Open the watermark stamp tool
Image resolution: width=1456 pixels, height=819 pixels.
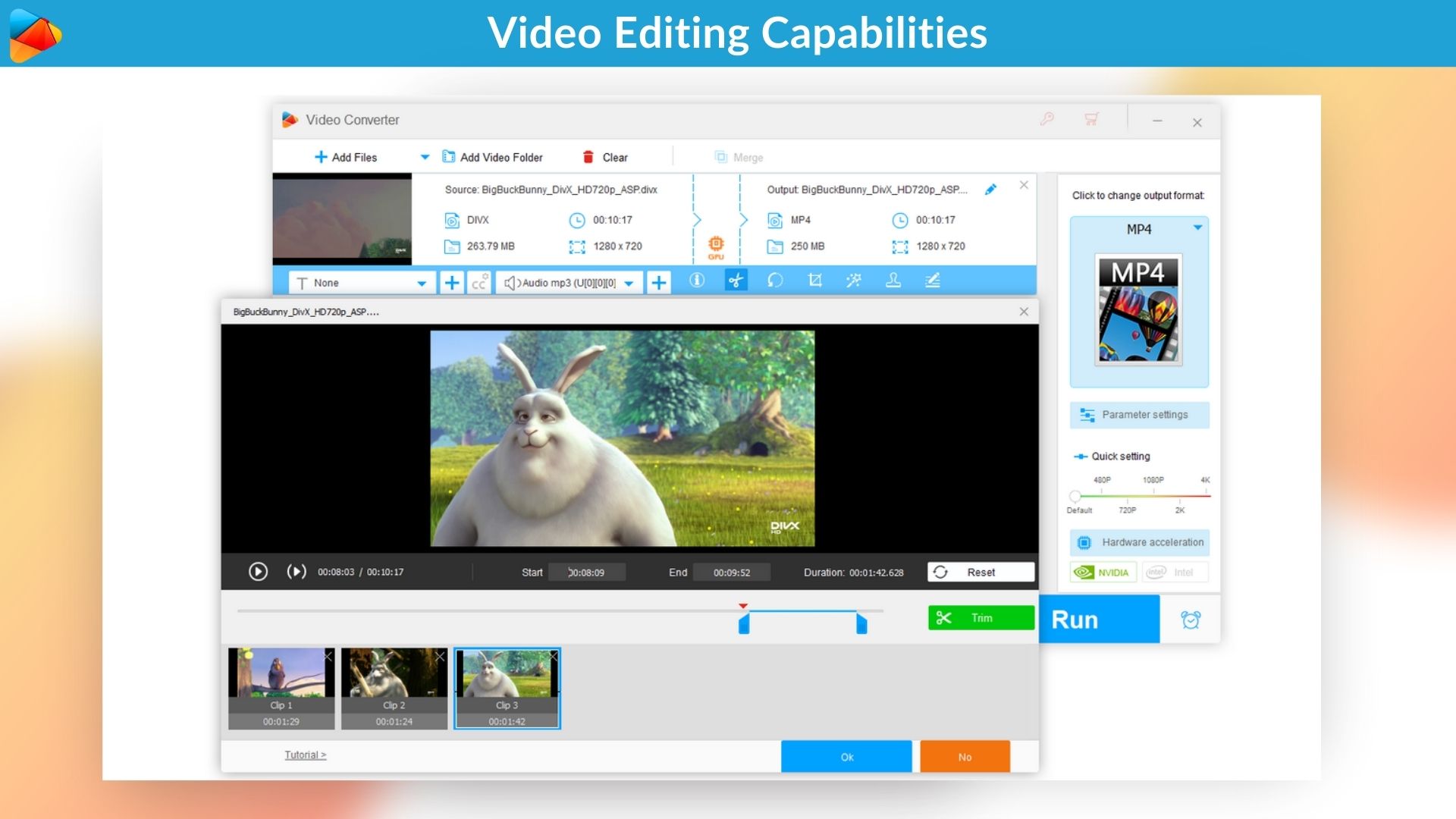[x=893, y=281]
